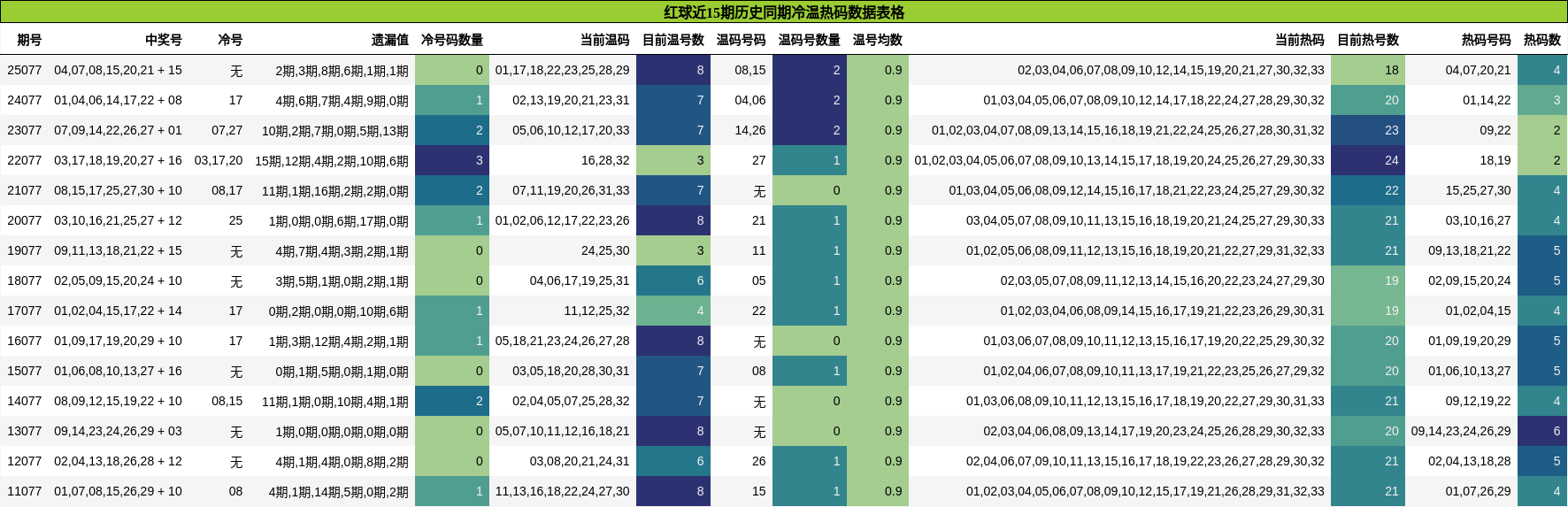This screenshot has width=1568, height=507.
Task: Select the 遗漏值 column header
Action: click(x=390, y=40)
